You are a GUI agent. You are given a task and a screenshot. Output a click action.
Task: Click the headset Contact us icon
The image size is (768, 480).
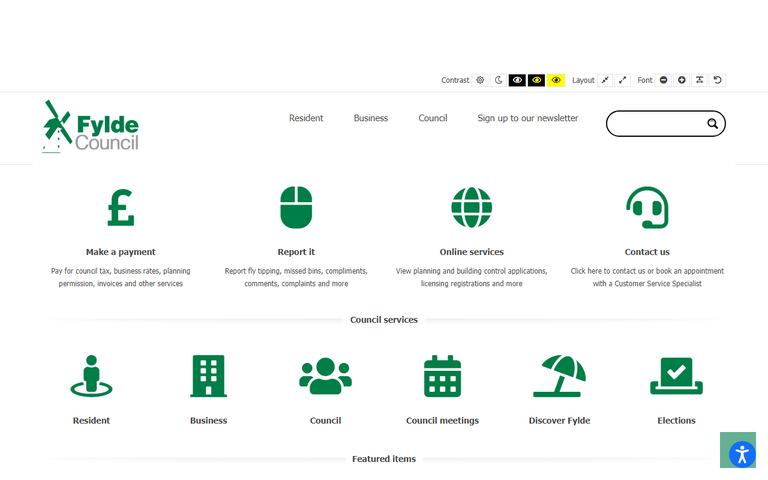pyautogui.click(x=647, y=207)
